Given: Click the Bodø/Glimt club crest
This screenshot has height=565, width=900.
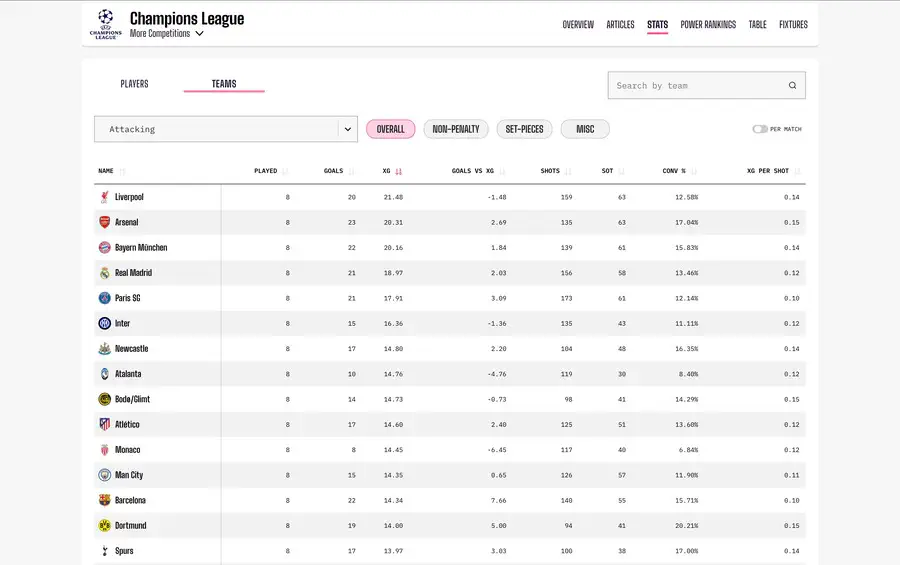Looking at the screenshot, I should (104, 399).
